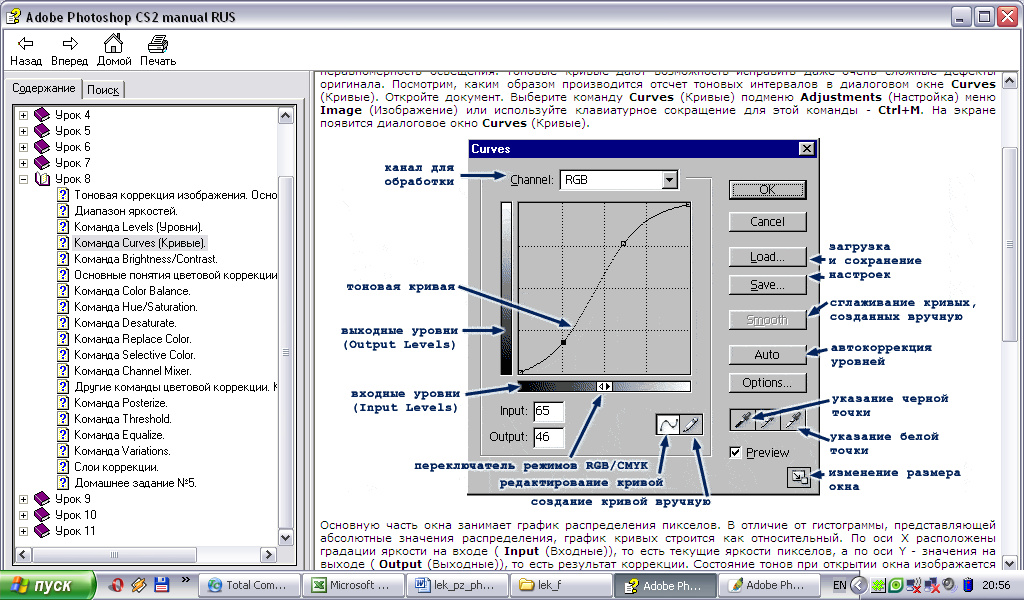Open topic Диапазон яркостей
The image size is (1024, 600).
(126, 211)
